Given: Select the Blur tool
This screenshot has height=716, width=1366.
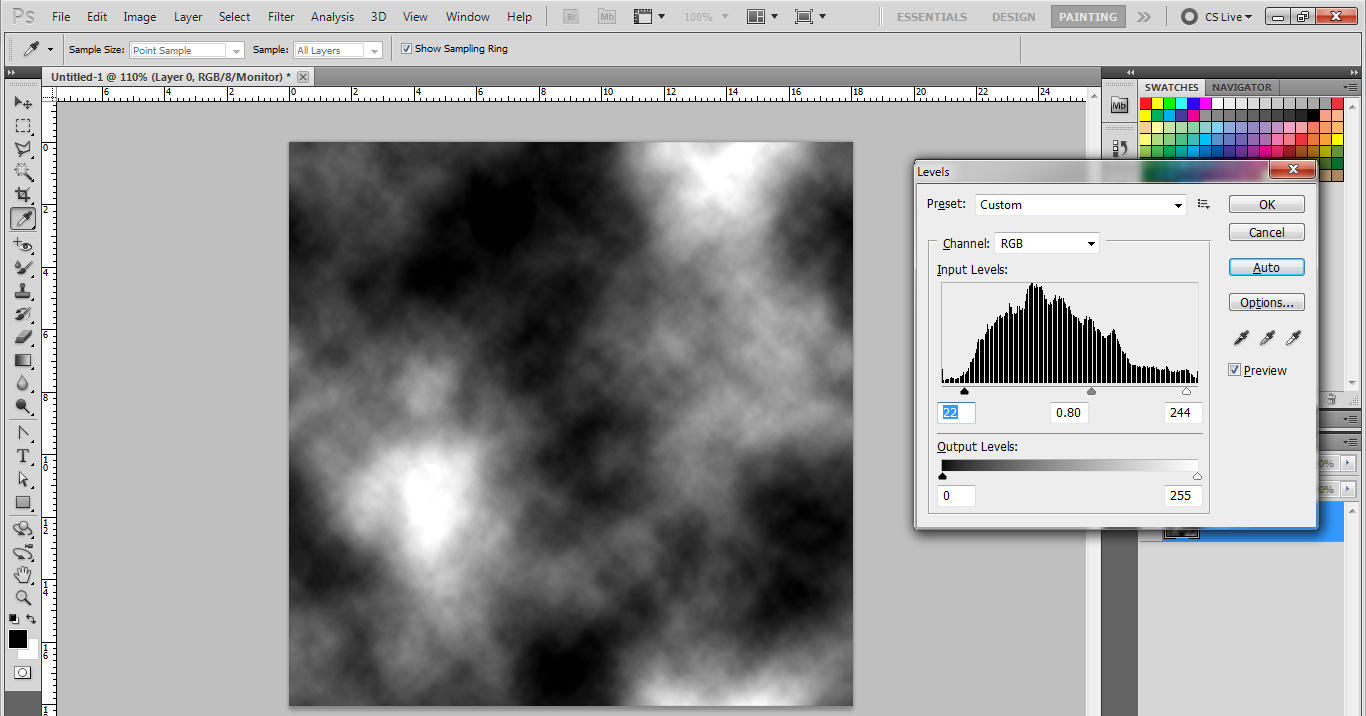Looking at the screenshot, I should [22, 383].
